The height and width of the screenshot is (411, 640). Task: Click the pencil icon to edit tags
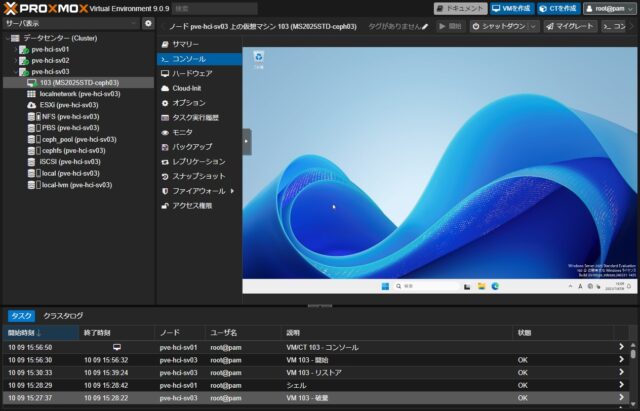(x=425, y=26)
